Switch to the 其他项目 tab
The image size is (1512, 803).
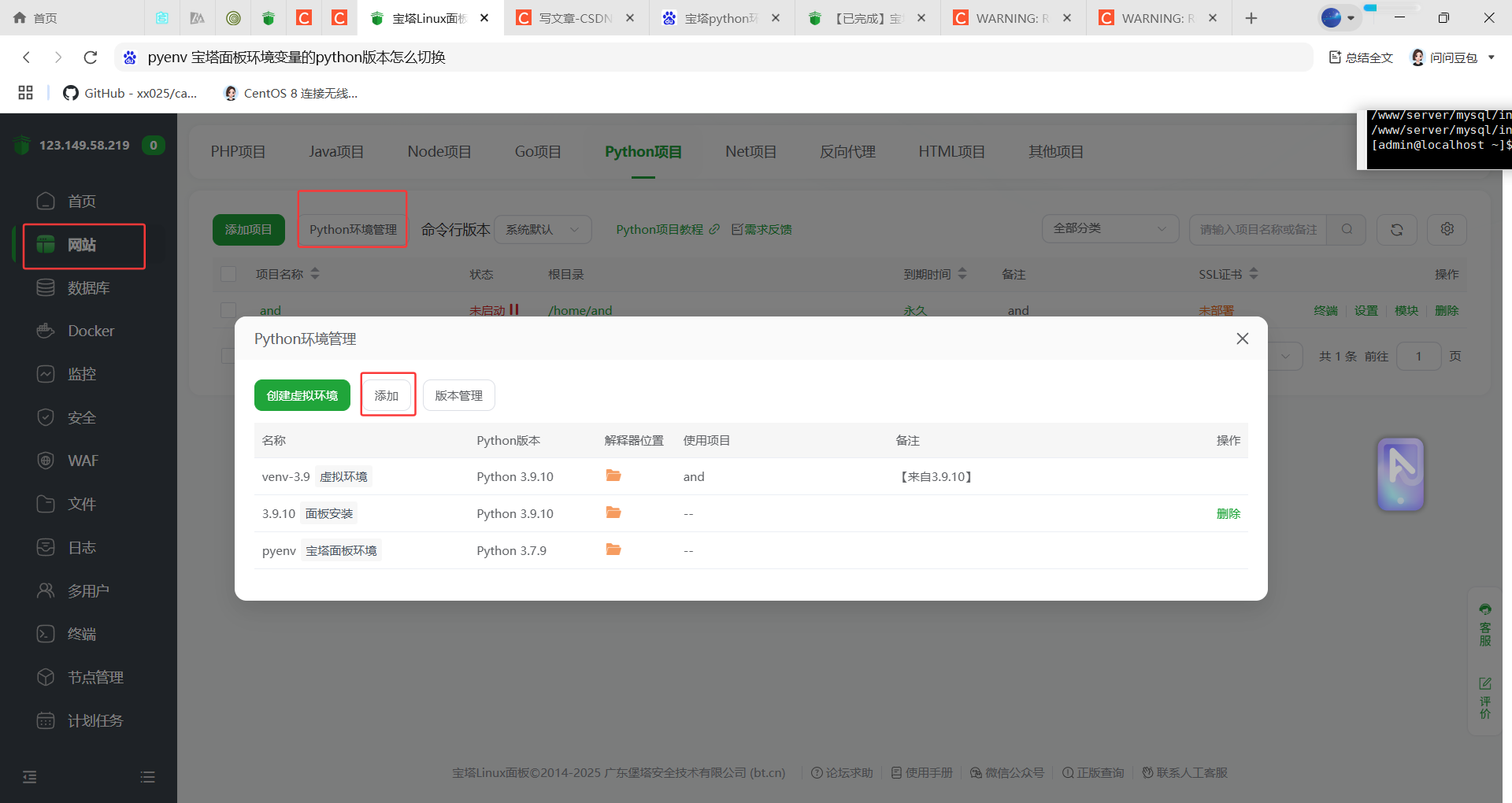(x=1055, y=152)
